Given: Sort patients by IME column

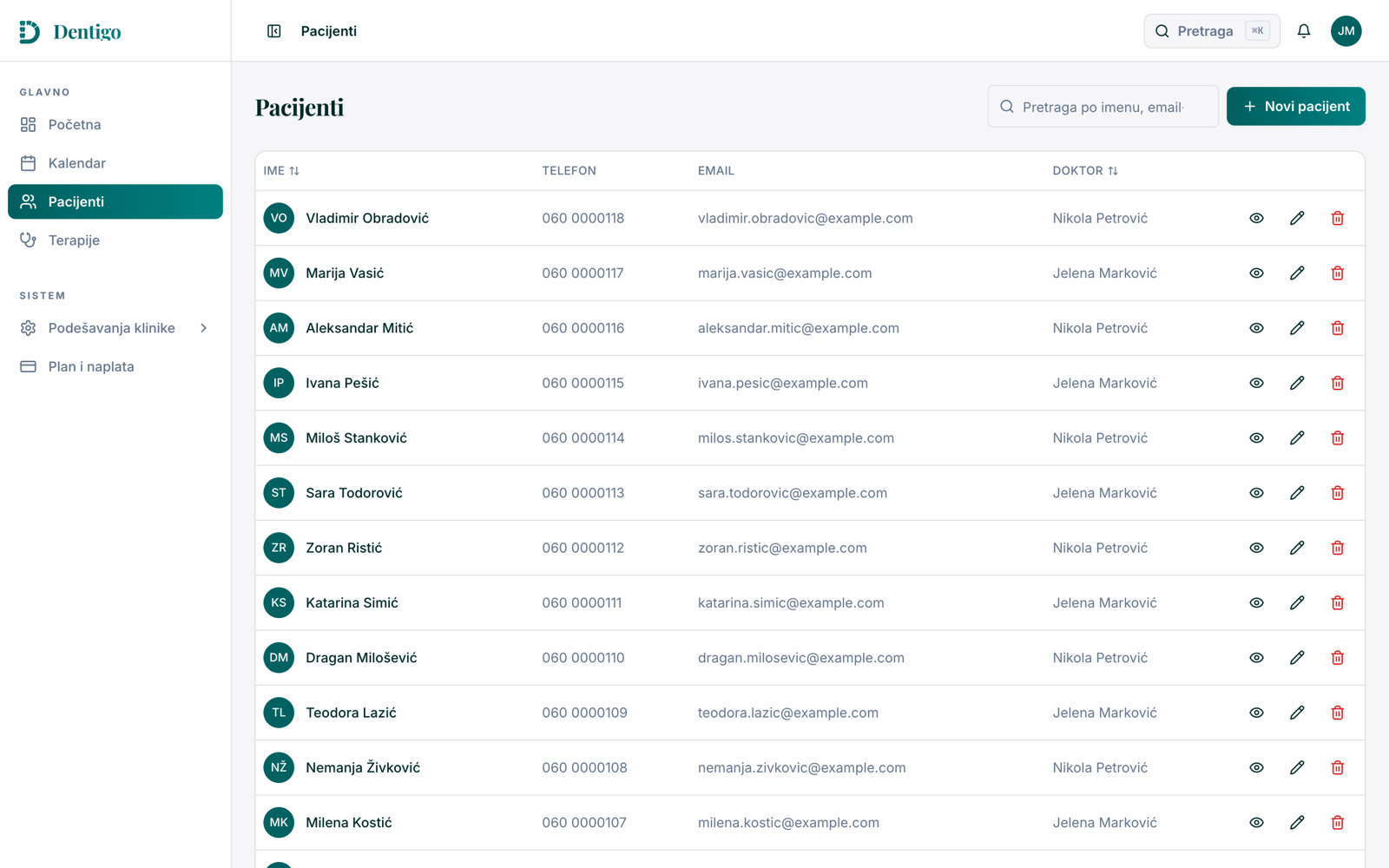Looking at the screenshot, I should point(281,171).
